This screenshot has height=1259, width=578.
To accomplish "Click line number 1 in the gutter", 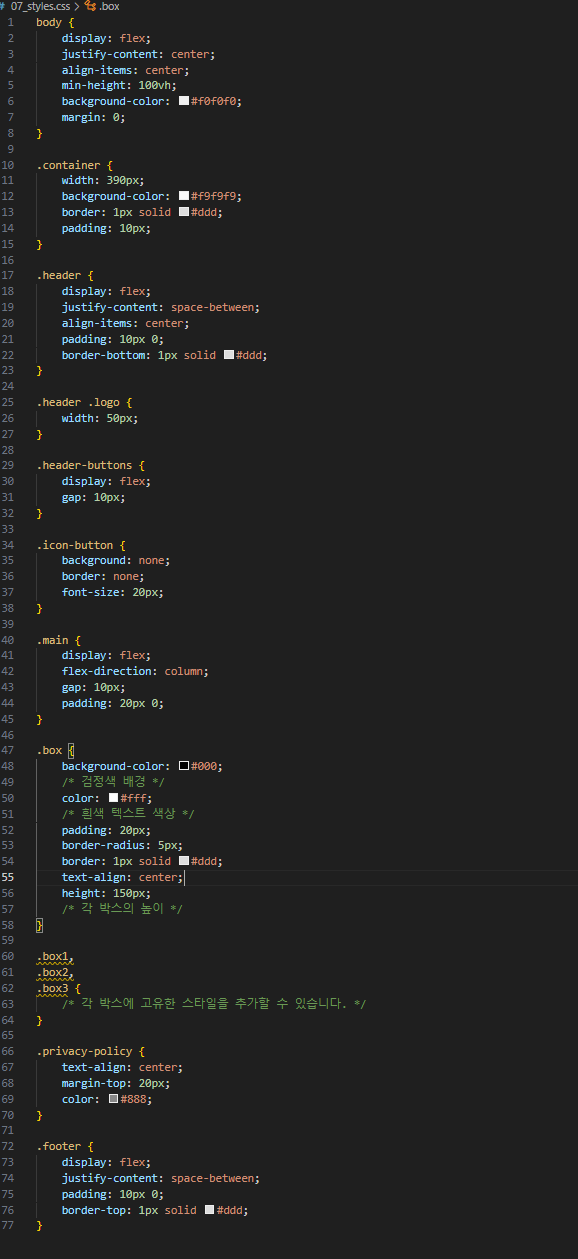I will click(x=11, y=22).
